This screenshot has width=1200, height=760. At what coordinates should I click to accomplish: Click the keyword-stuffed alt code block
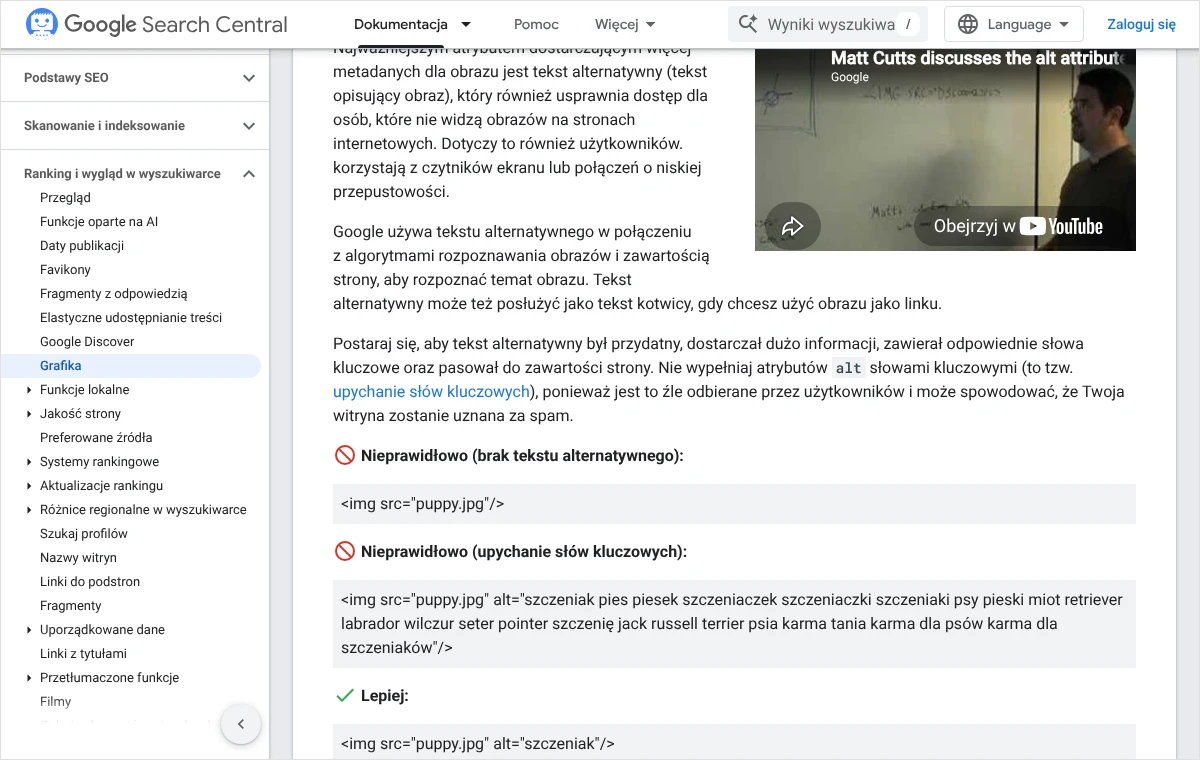734,624
